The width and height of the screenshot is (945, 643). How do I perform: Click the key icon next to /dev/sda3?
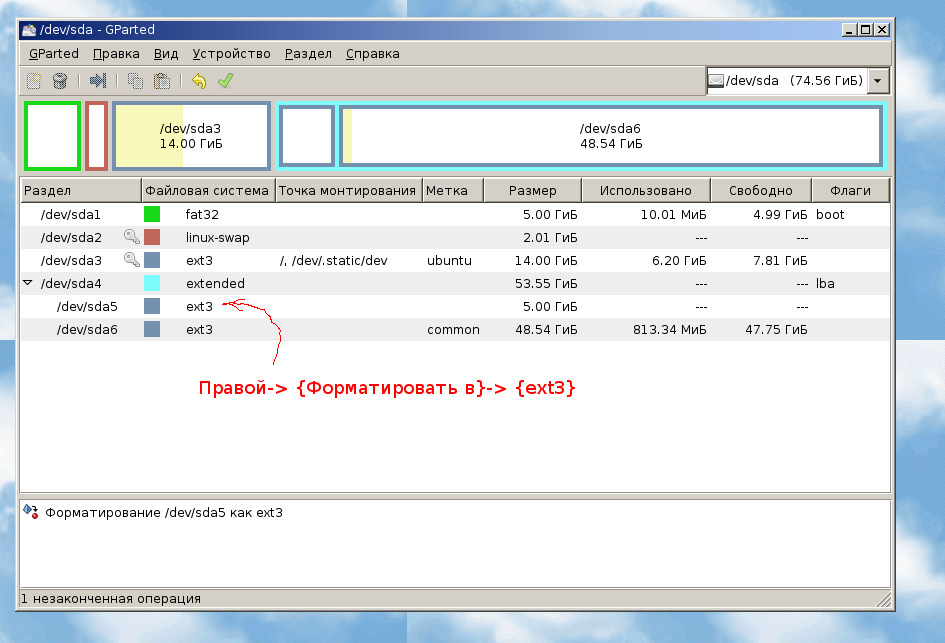pos(131,260)
